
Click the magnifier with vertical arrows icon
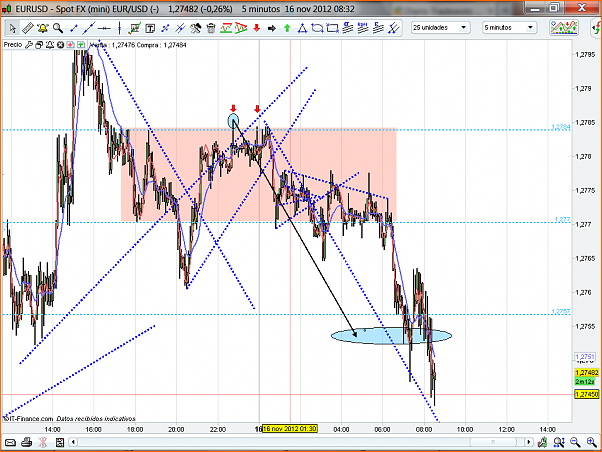(559, 443)
